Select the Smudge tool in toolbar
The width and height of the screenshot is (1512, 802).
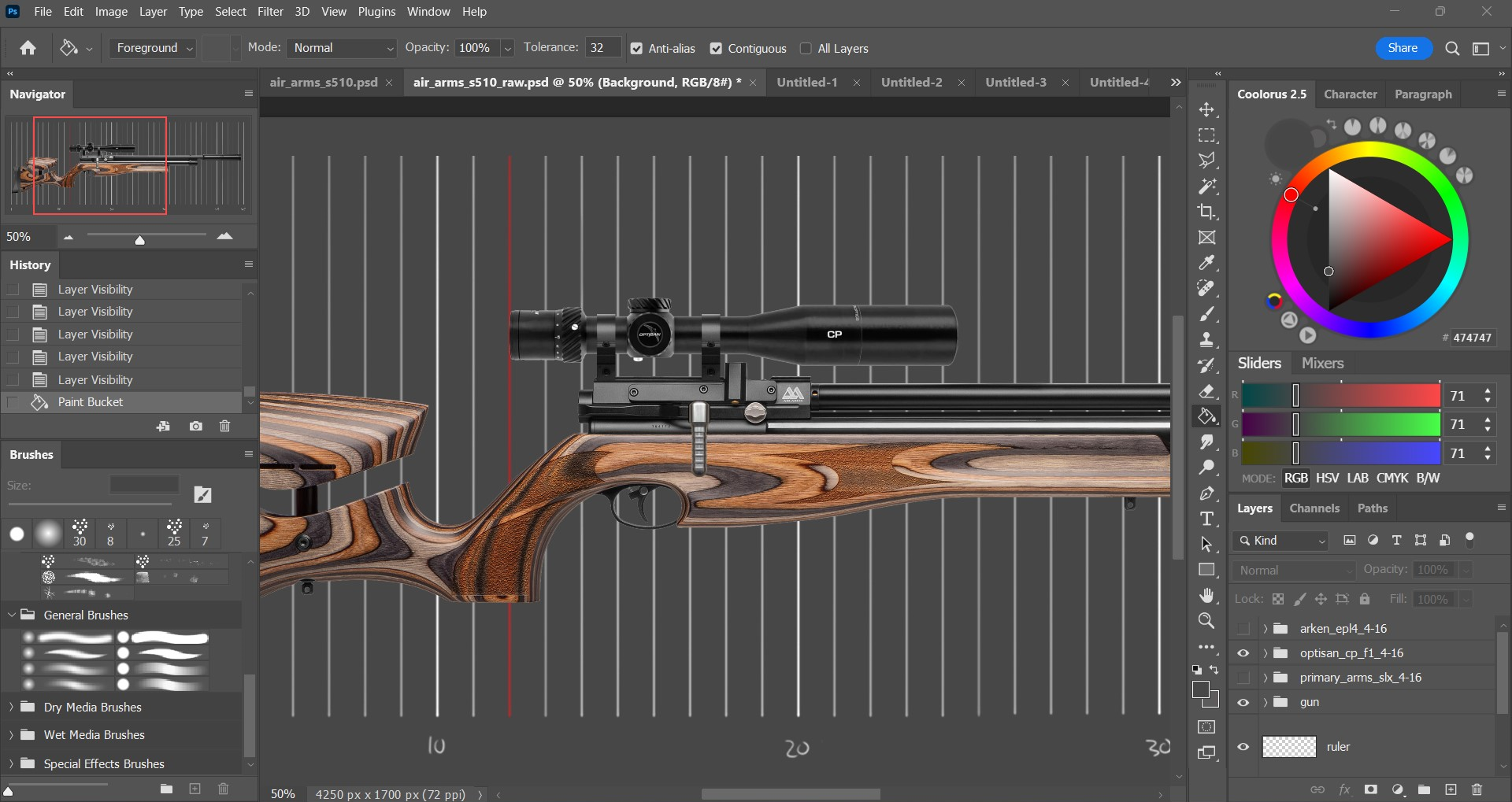point(1206,442)
